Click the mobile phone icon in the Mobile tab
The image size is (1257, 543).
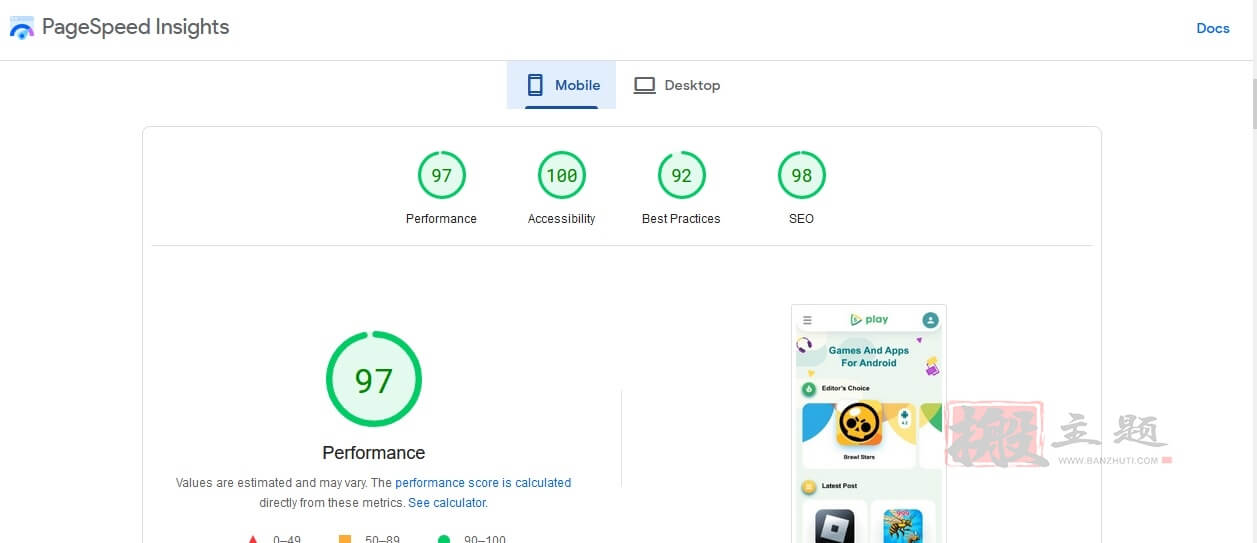(x=535, y=85)
